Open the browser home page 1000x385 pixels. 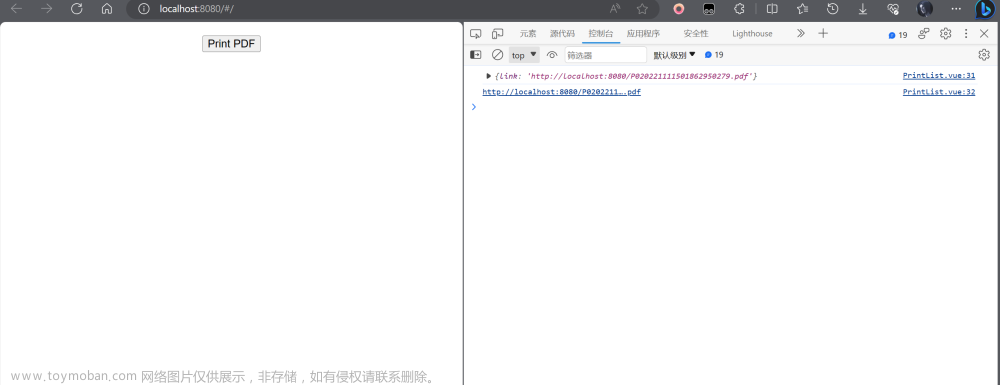(x=107, y=9)
